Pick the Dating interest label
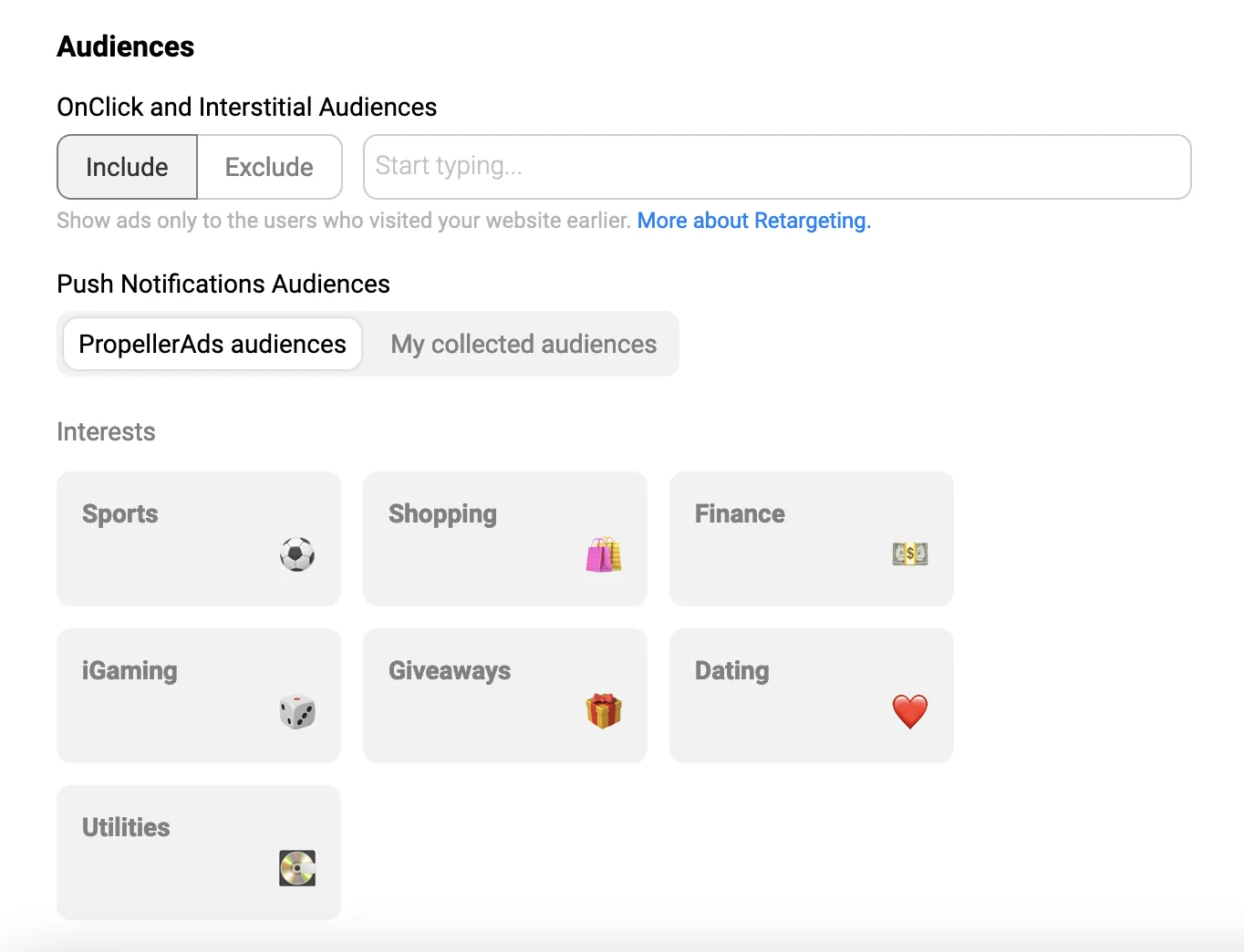Image resolution: width=1244 pixels, height=952 pixels. (731, 671)
